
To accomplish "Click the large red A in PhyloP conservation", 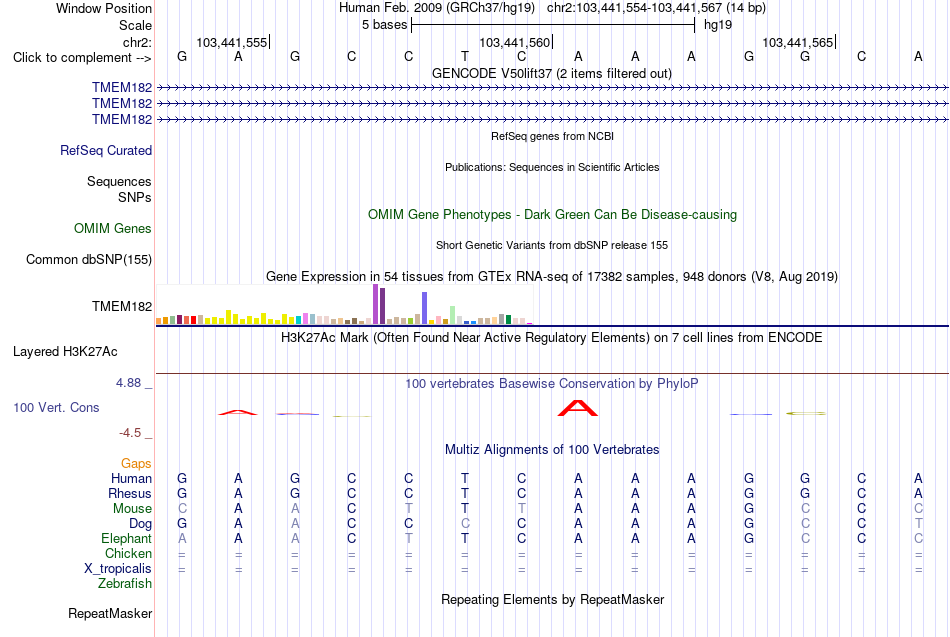I will 578,408.
